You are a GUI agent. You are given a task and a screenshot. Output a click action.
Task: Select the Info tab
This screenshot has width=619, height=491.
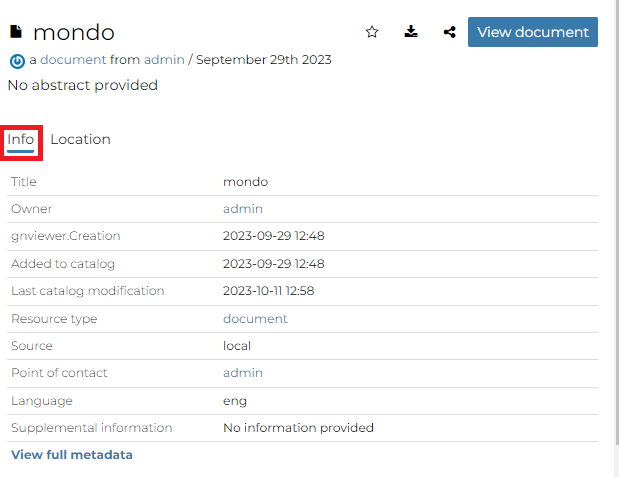click(x=21, y=139)
